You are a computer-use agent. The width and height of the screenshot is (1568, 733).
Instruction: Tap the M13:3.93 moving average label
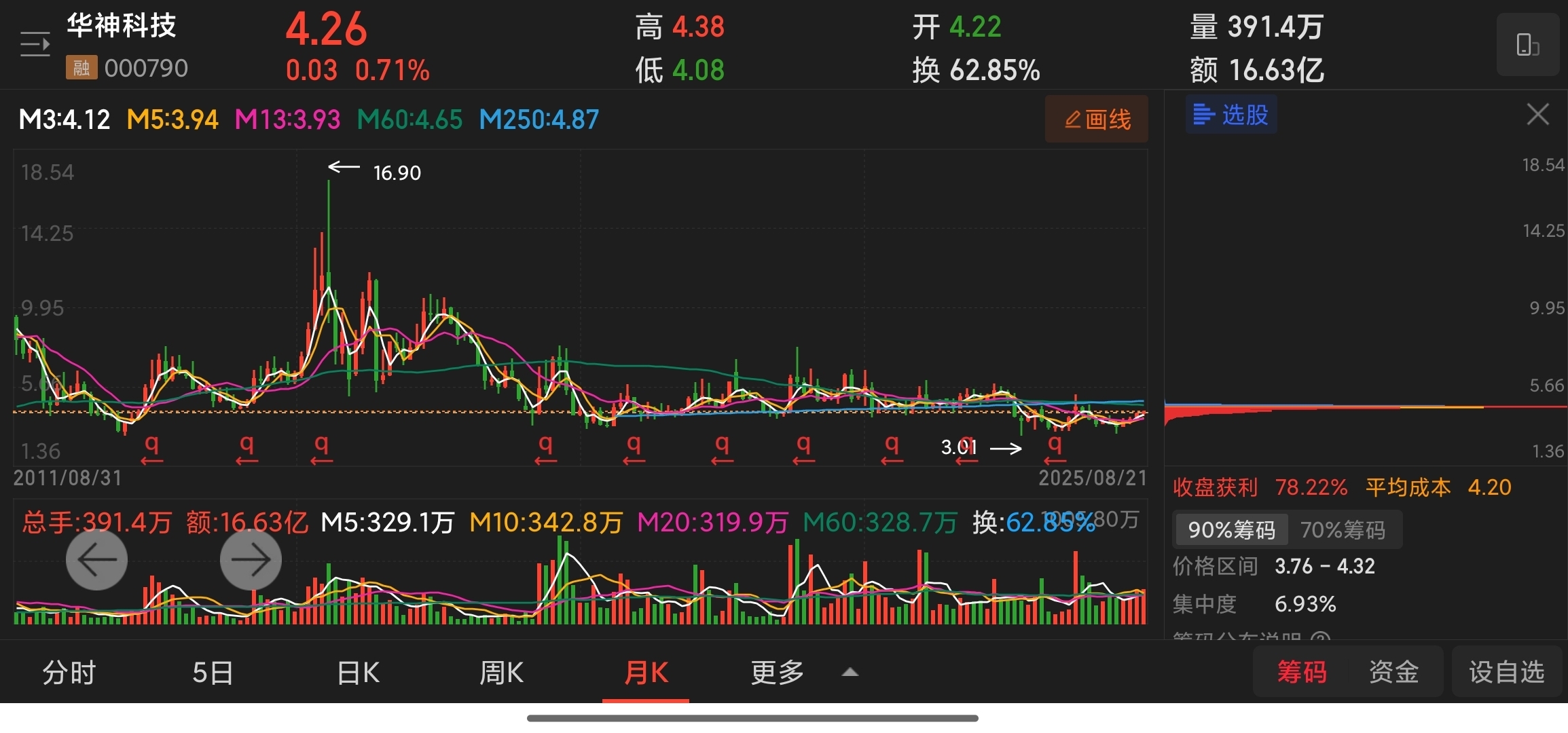(x=287, y=119)
